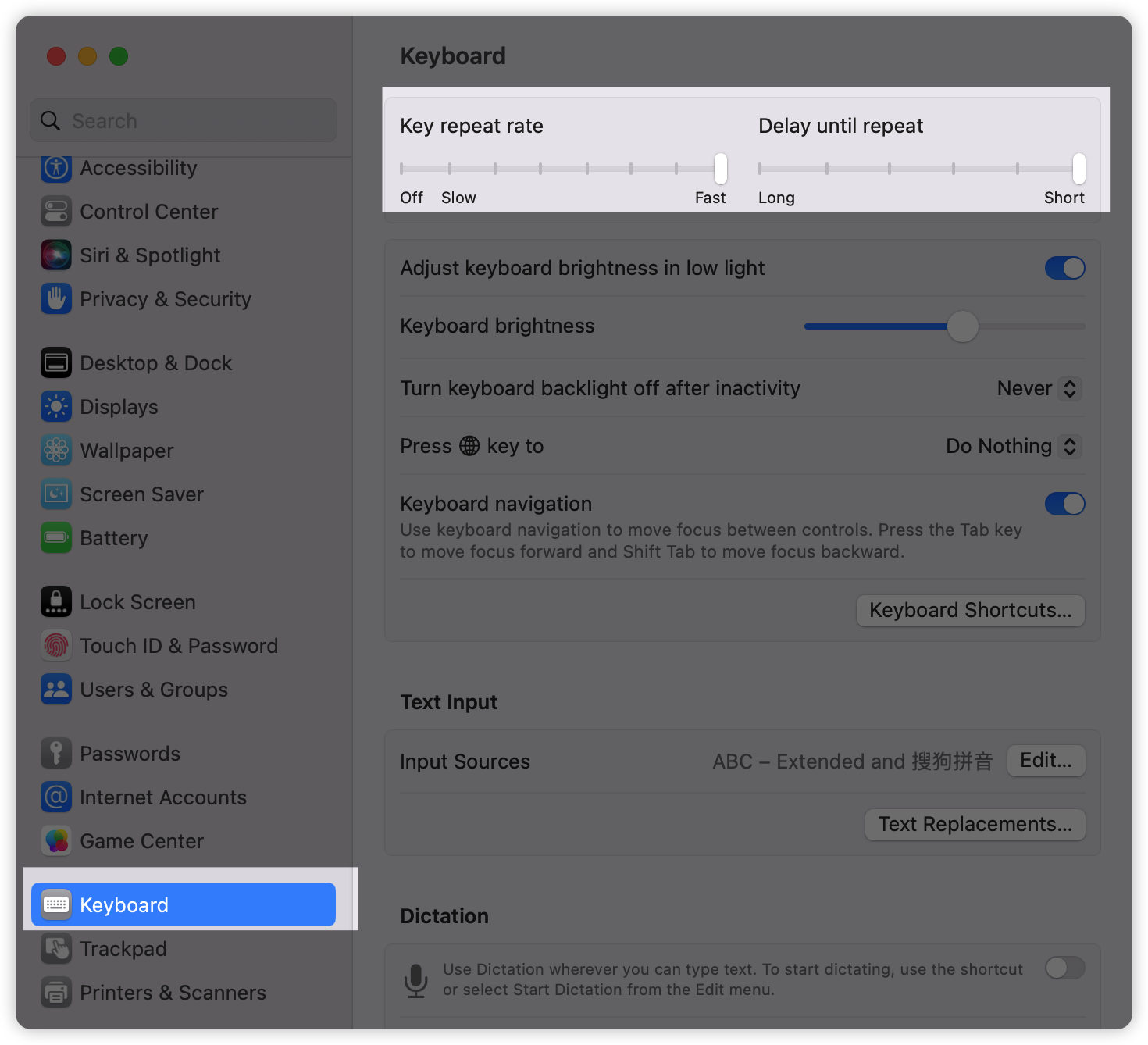This screenshot has width=1148, height=1045.
Task: Open Internet Accounts settings
Action: pyautogui.click(x=184, y=797)
